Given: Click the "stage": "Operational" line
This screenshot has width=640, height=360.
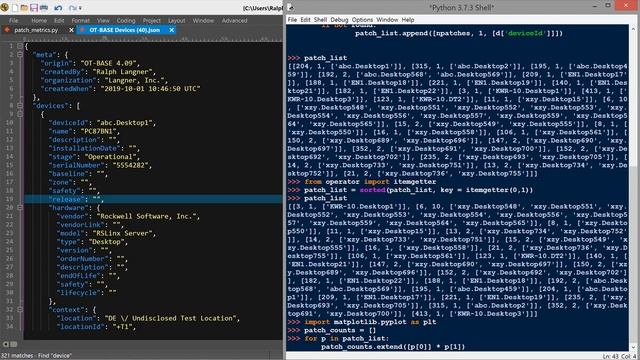Looking at the screenshot, I should tap(94, 157).
